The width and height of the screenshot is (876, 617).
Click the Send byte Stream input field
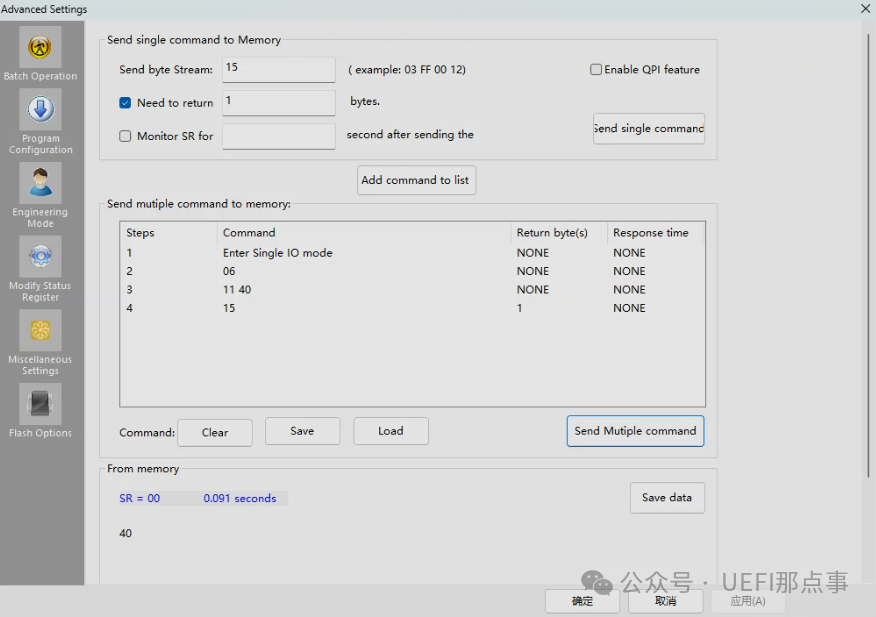[278, 69]
